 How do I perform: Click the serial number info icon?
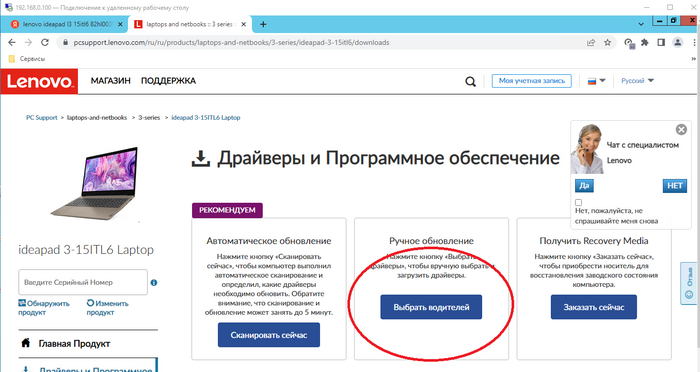point(154,282)
